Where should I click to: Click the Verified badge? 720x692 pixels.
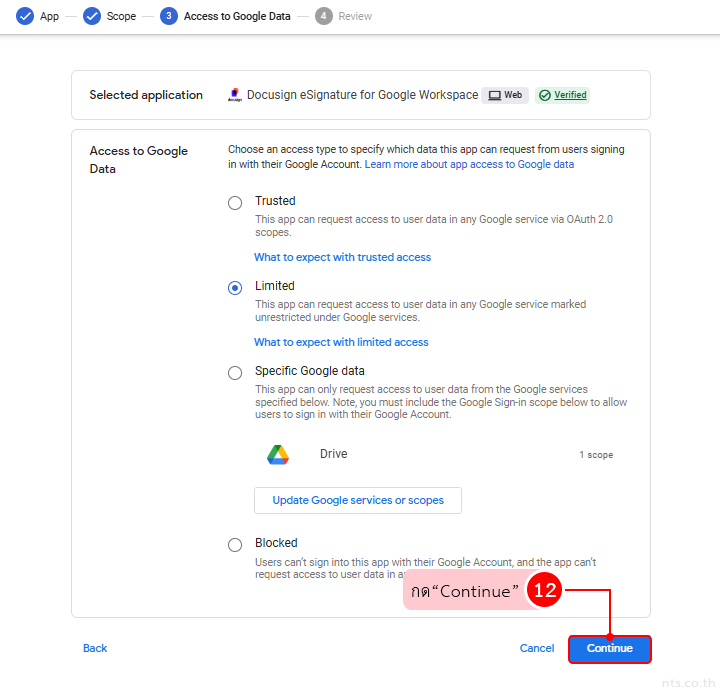point(562,95)
